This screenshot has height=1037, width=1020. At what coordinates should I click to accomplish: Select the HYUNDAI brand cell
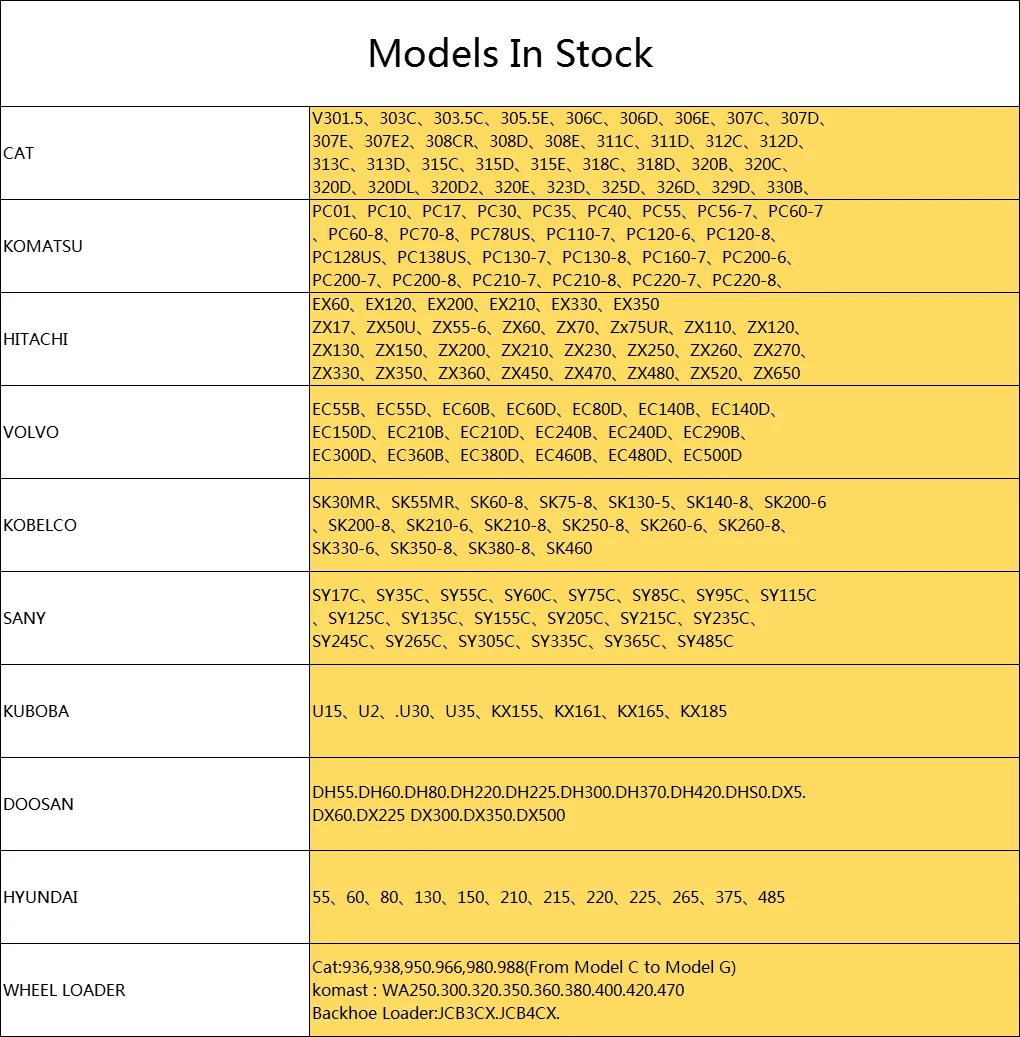155,897
